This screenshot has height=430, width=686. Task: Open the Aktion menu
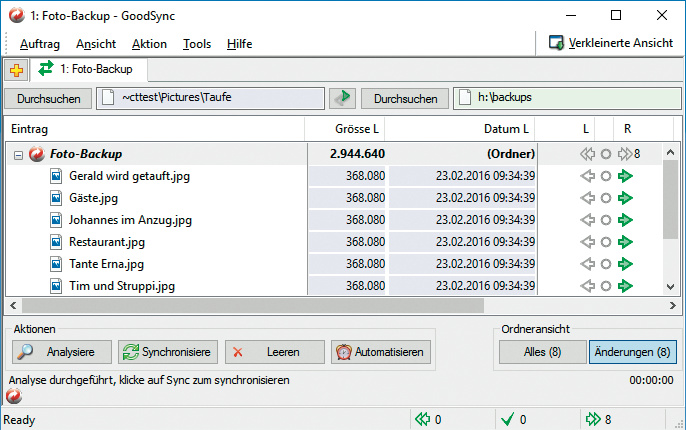(x=149, y=44)
